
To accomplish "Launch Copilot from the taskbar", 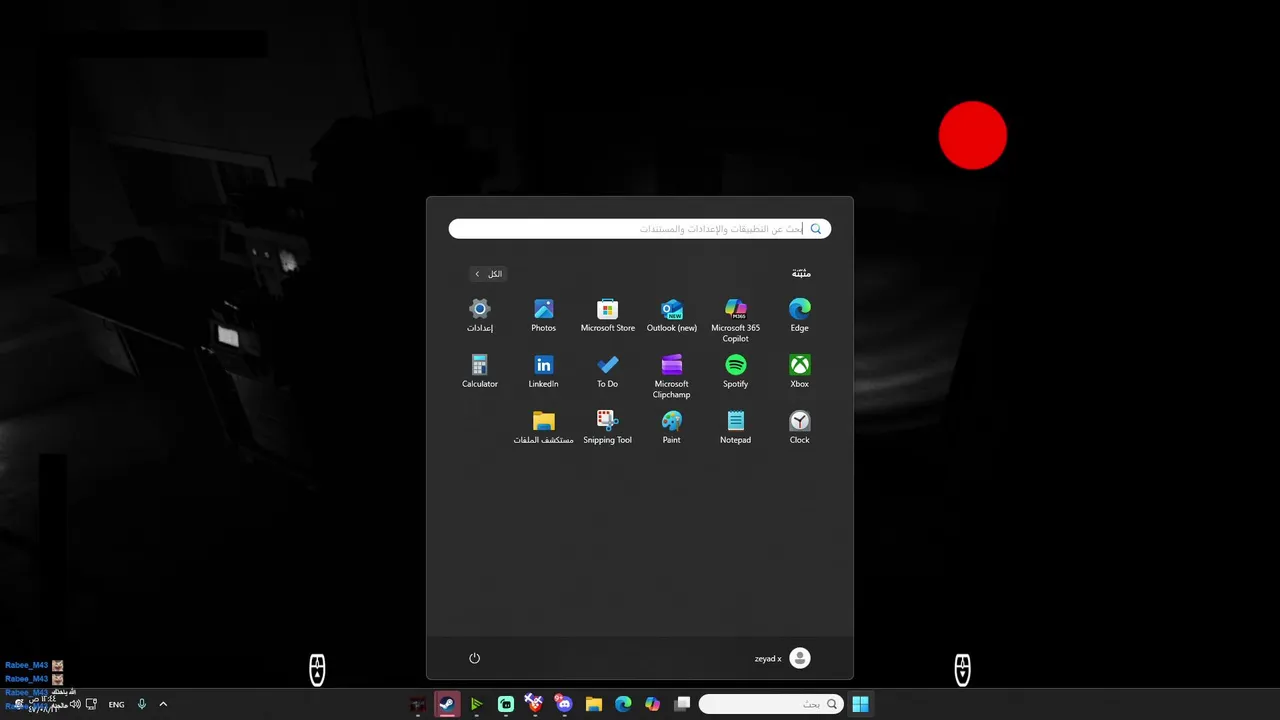I will 653,705.
